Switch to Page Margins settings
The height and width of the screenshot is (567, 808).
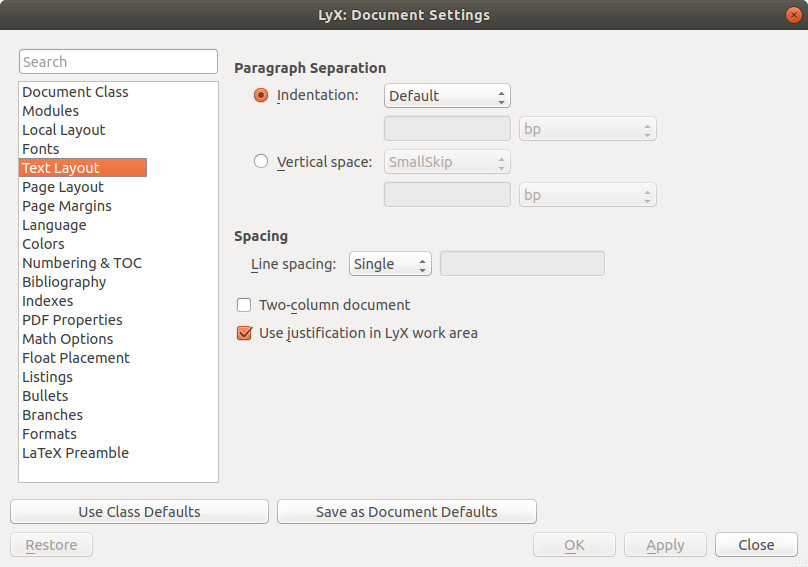pyautogui.click(x=67, y=206)
